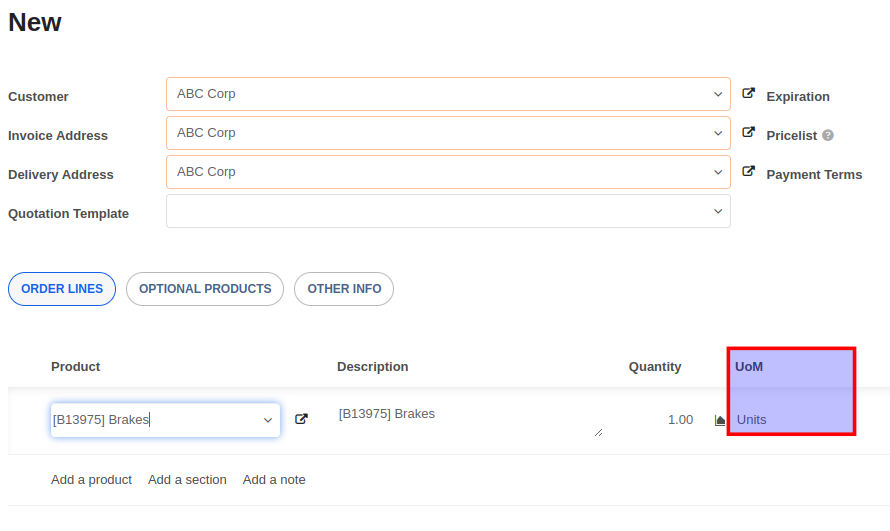
Task: Open Brakes product external link icon
Action: tap(301, 420)
